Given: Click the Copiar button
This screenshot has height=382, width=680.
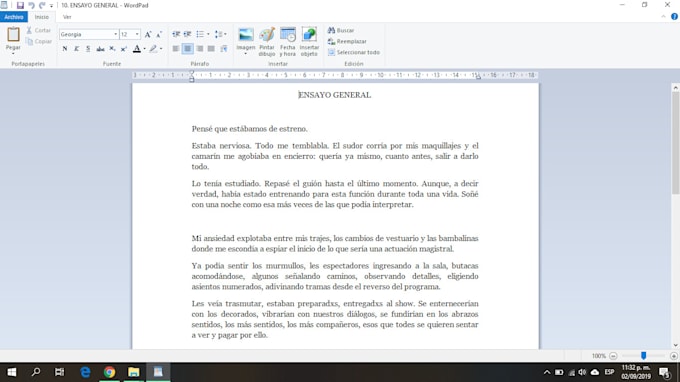Looking at the screenshot, I should pos(39,41).
